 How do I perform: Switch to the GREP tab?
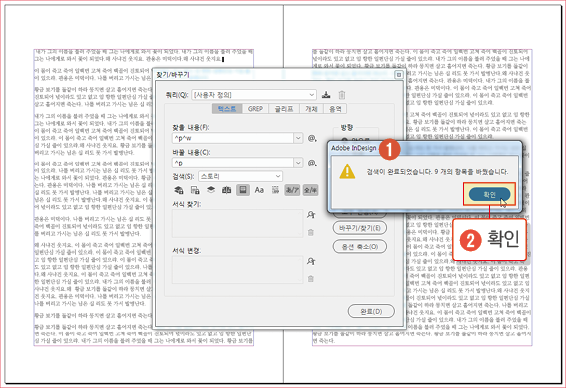tap(255, 109)
